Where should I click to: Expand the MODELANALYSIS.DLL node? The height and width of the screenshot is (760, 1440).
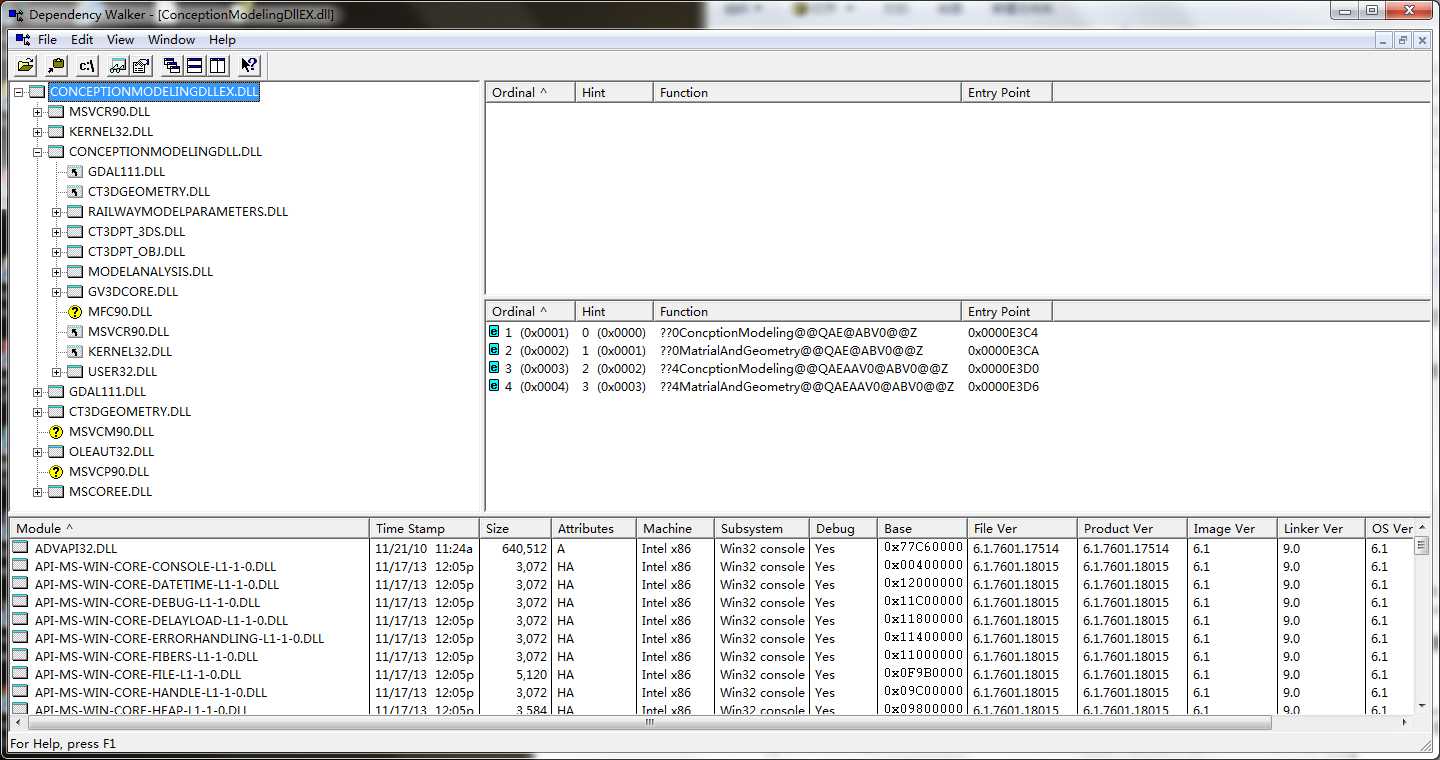point(57,272)
